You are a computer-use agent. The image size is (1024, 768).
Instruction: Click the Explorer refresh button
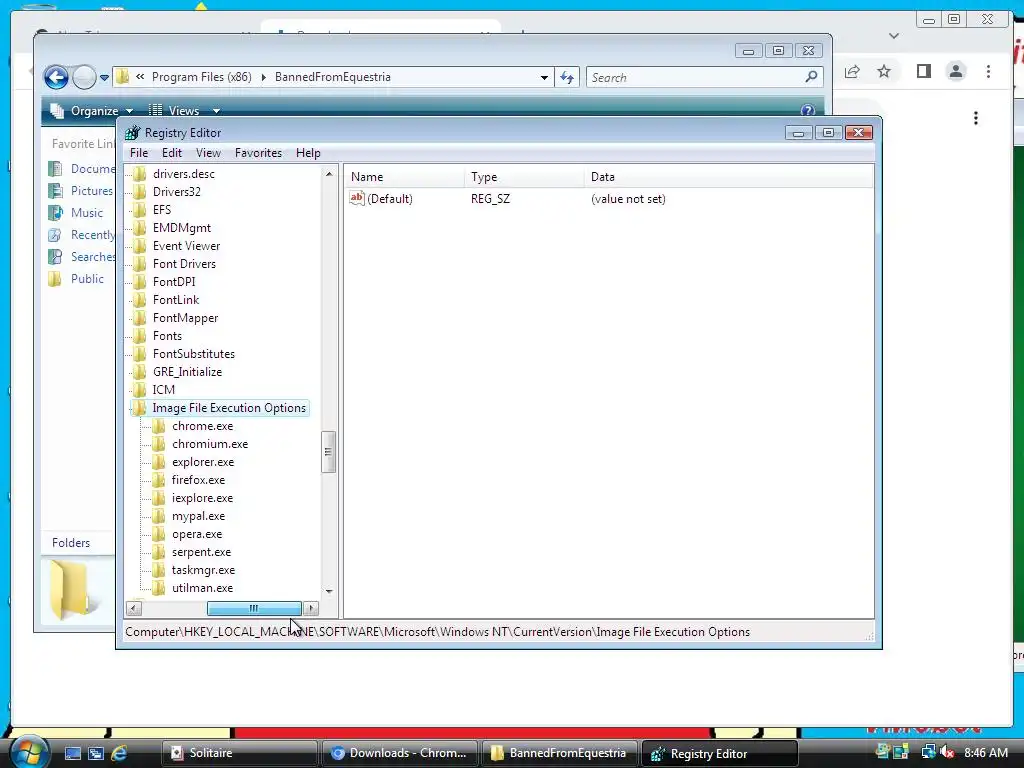(x=567, y=77)
